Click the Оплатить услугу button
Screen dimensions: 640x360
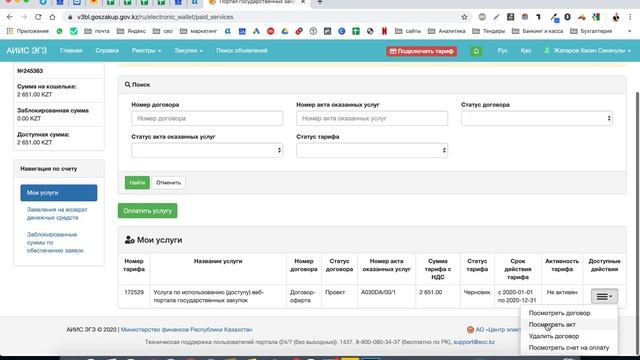pos(147,211)
